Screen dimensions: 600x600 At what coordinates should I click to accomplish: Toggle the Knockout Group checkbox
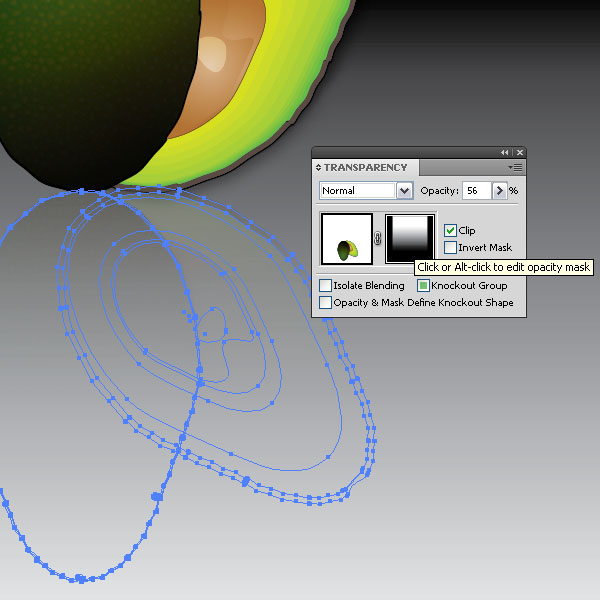tap(423, 285)
